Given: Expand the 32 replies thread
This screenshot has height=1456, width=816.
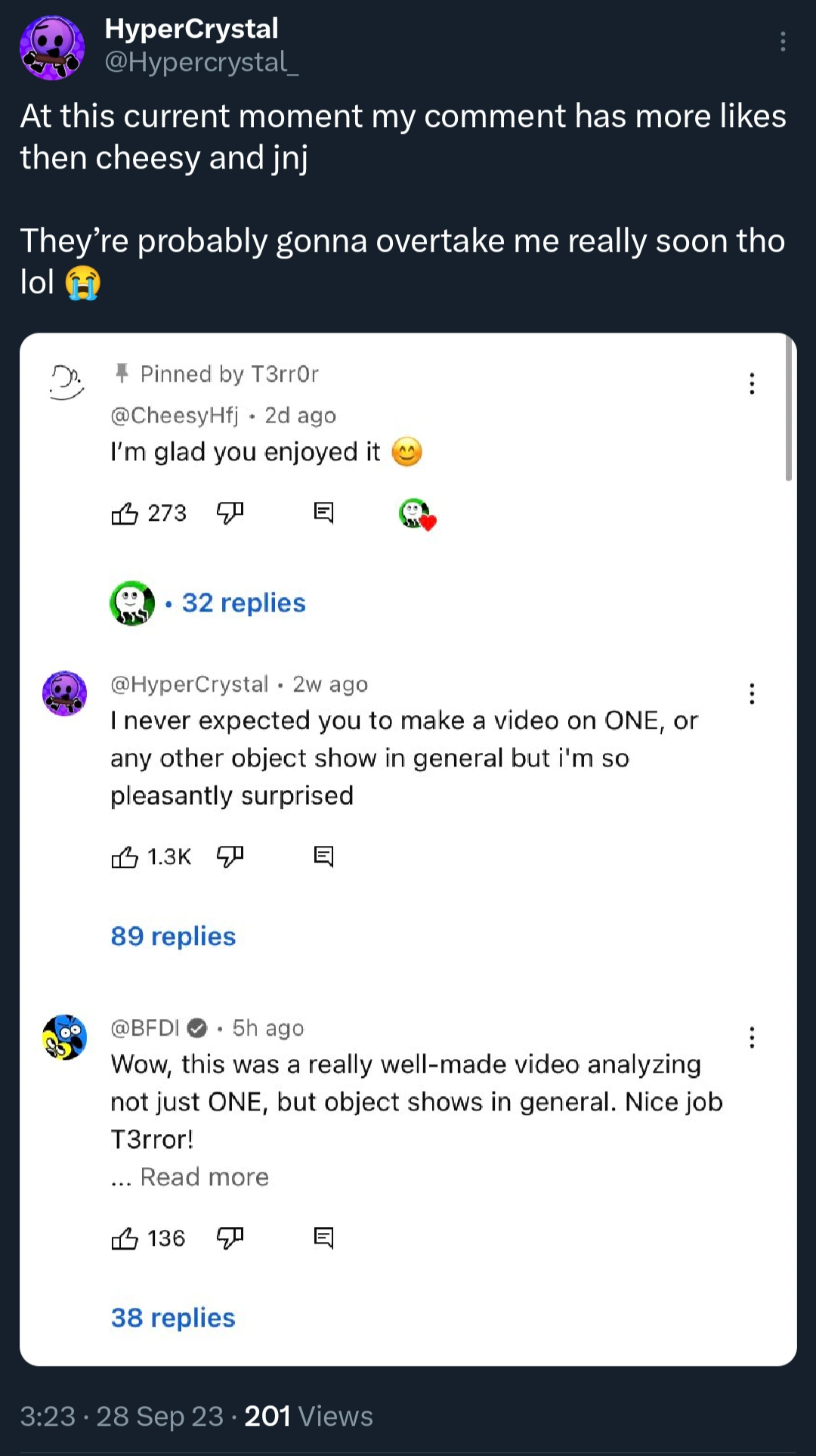Looking at the screenshot, I should (x=243, y=603).
